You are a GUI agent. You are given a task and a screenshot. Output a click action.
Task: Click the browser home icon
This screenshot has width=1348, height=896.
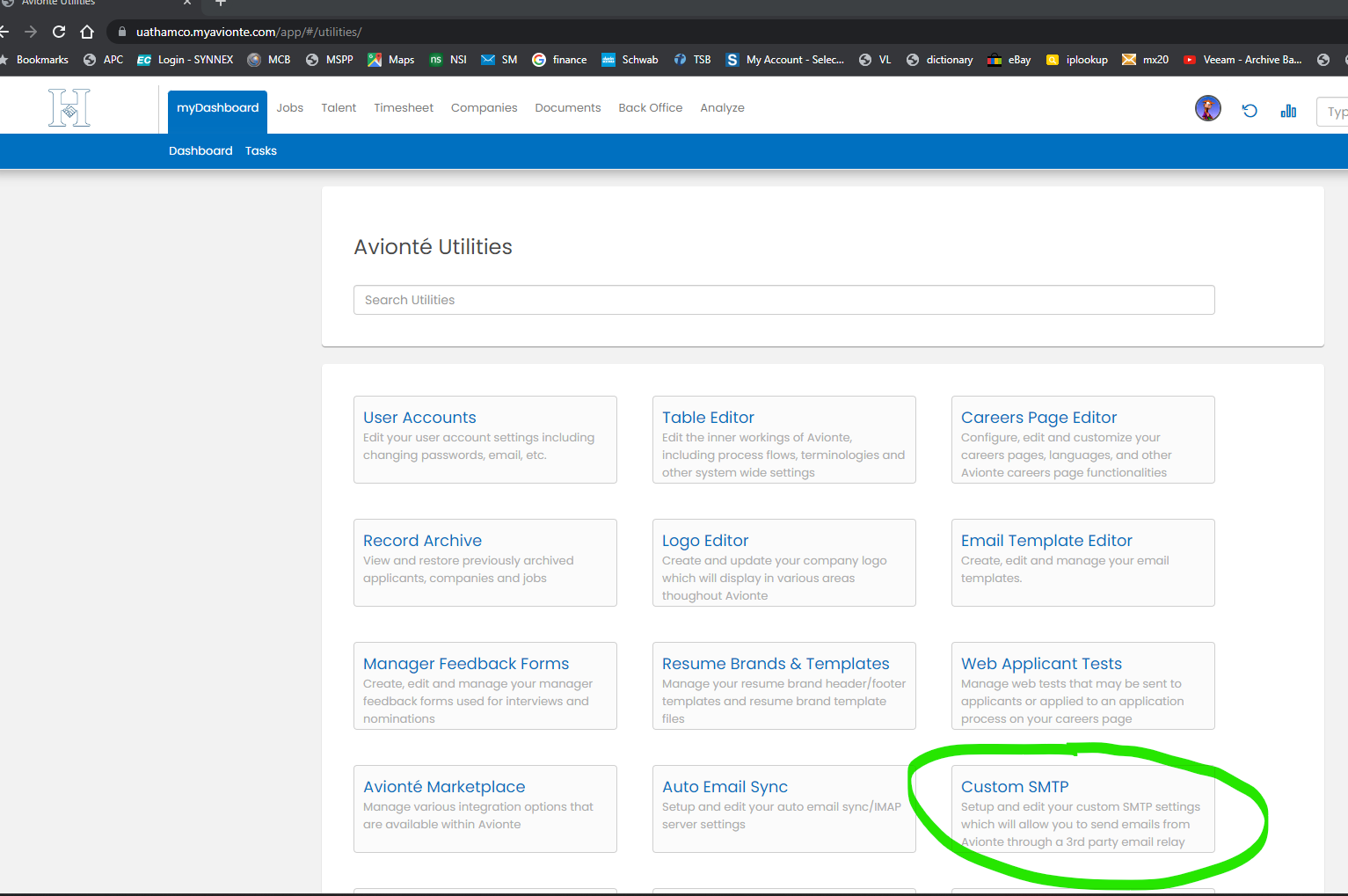(x=87, y=32)
